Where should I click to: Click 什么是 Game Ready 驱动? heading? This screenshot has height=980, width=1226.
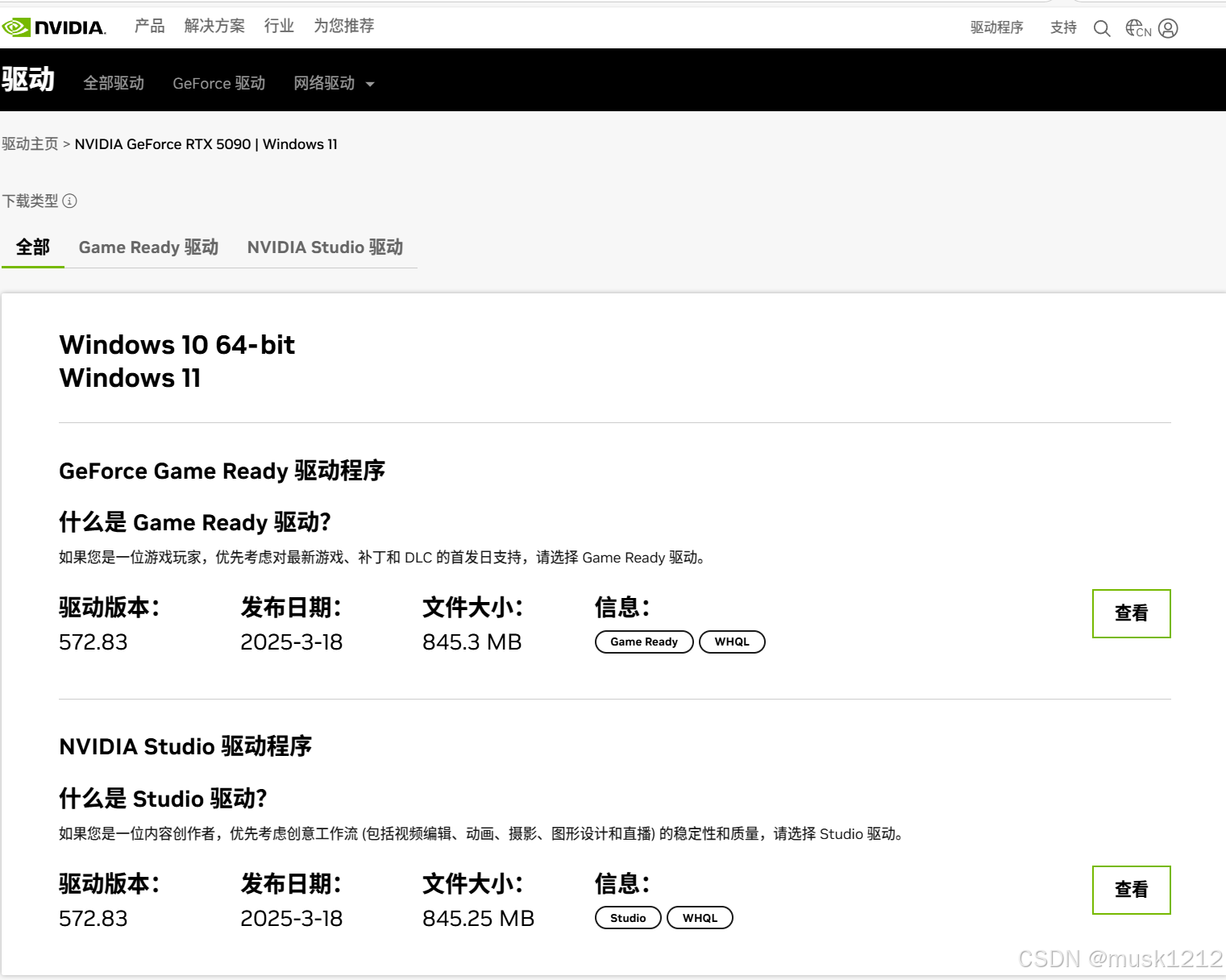point(195,522)
